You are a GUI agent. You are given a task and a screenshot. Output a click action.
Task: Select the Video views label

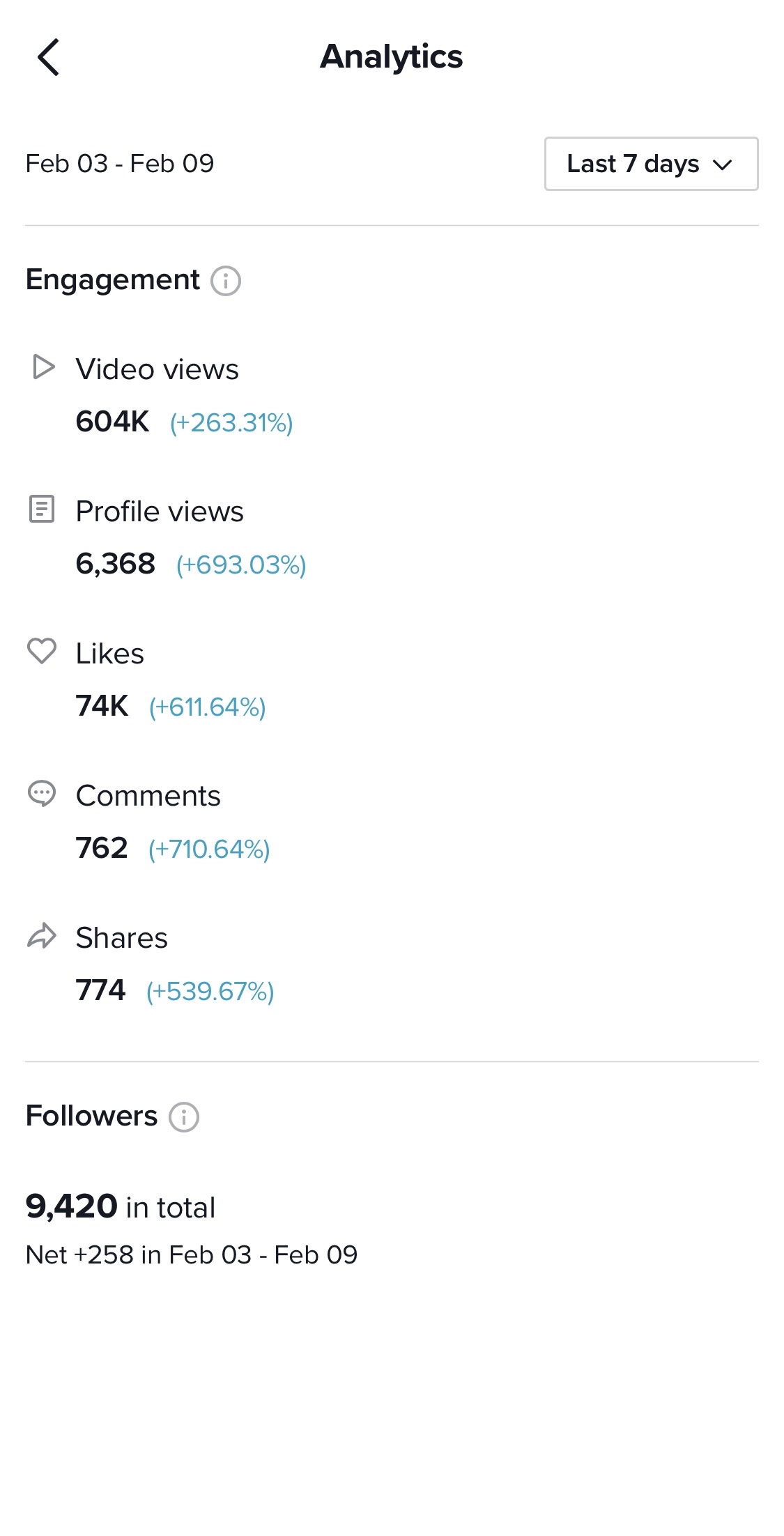[x=157, y=369]
